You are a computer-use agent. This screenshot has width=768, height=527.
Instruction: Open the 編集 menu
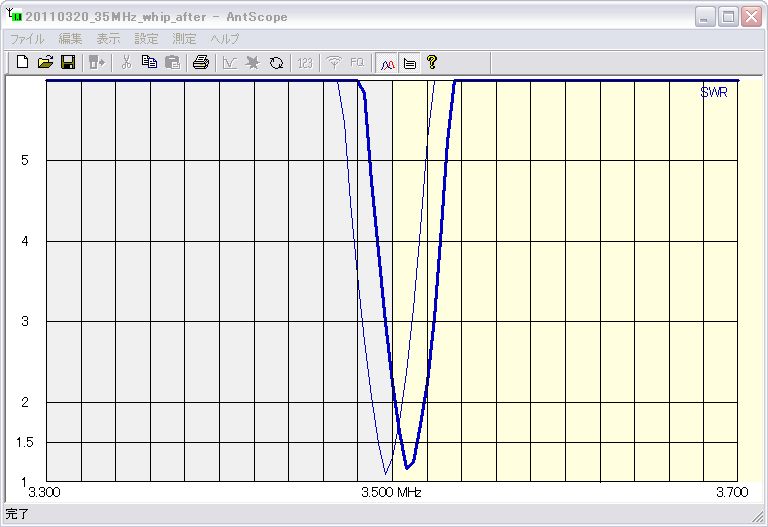coord(70,39)
